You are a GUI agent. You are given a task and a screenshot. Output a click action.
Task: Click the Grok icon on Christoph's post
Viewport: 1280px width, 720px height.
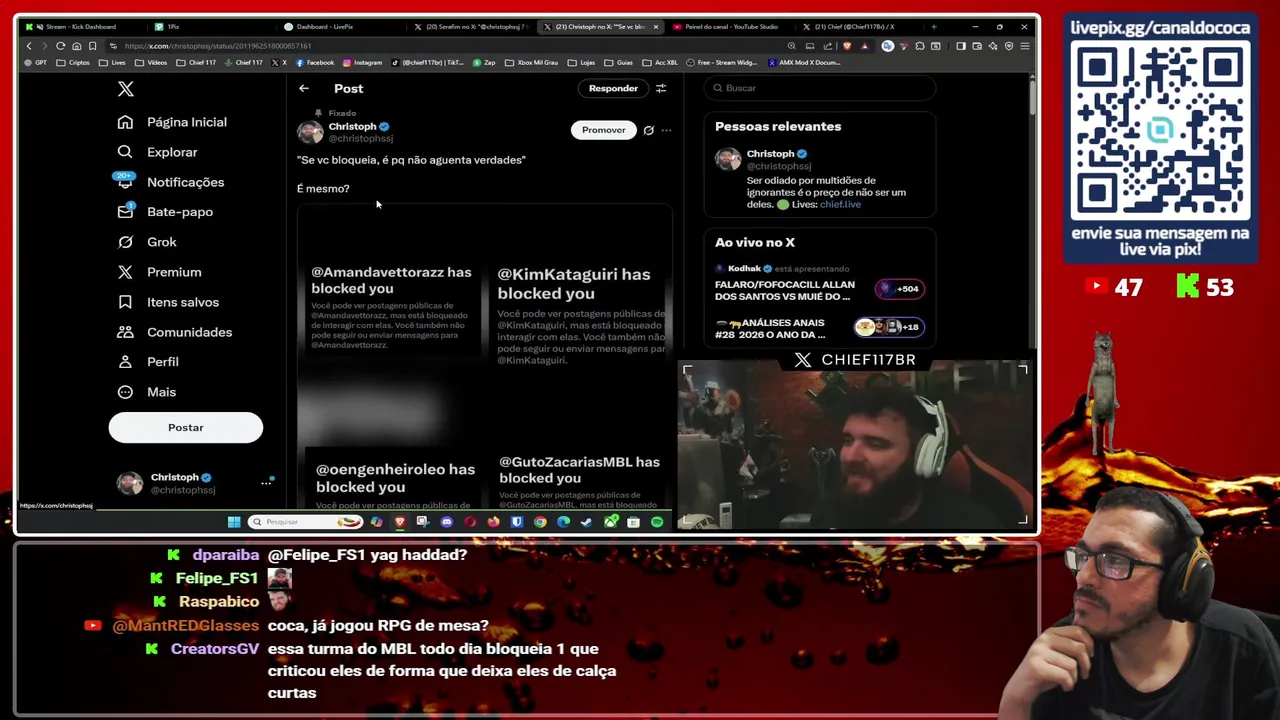[x=648, y=130]
